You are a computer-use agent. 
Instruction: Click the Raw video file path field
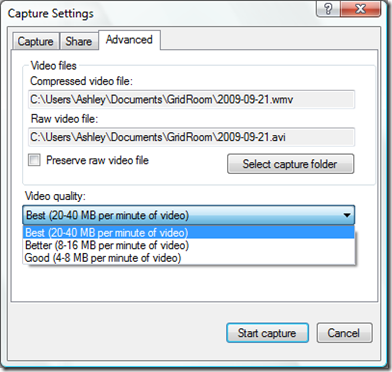[191, 137]
